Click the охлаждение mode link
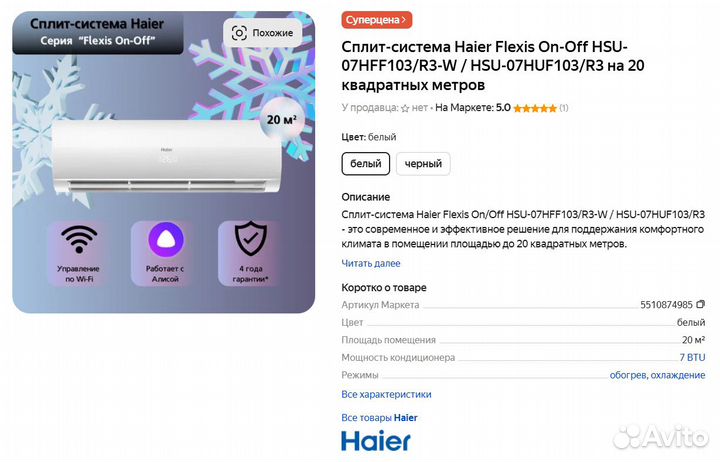This screenshot has height=462, width=720. pos(678,375)
